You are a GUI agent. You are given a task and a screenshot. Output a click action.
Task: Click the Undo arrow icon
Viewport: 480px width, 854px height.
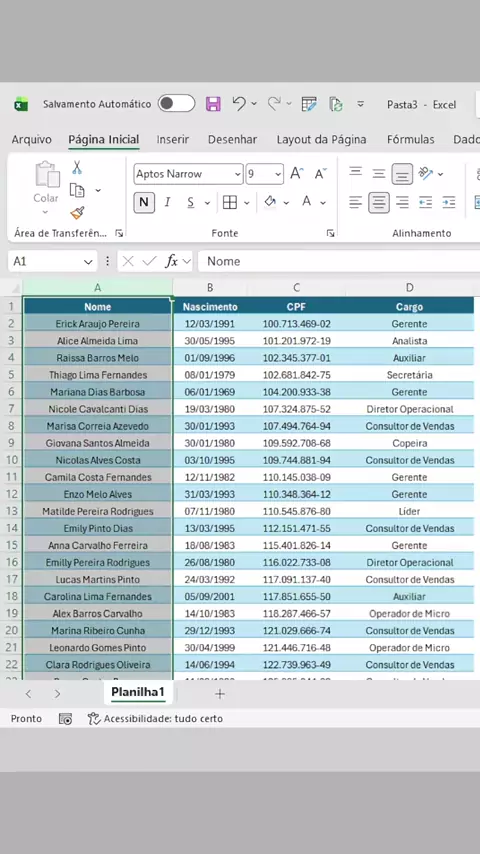click(x=239, y=103)
